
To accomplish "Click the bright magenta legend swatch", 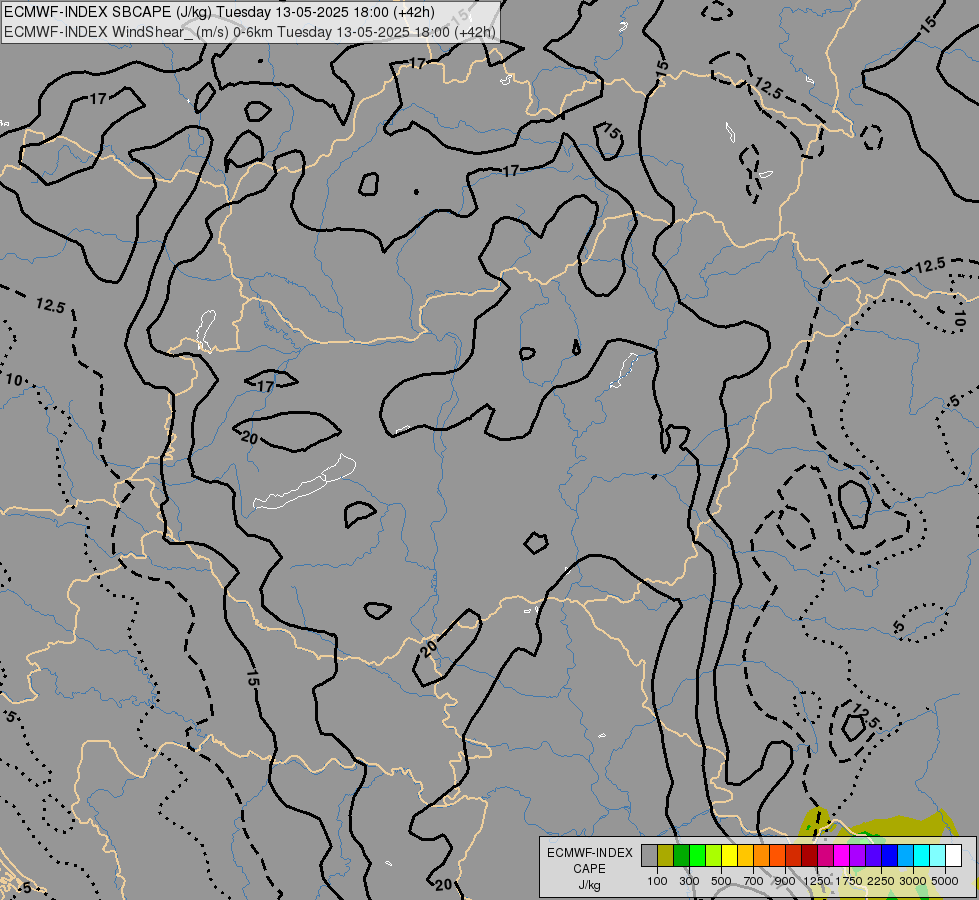I will pyautogui.click(x=841, y=855).
